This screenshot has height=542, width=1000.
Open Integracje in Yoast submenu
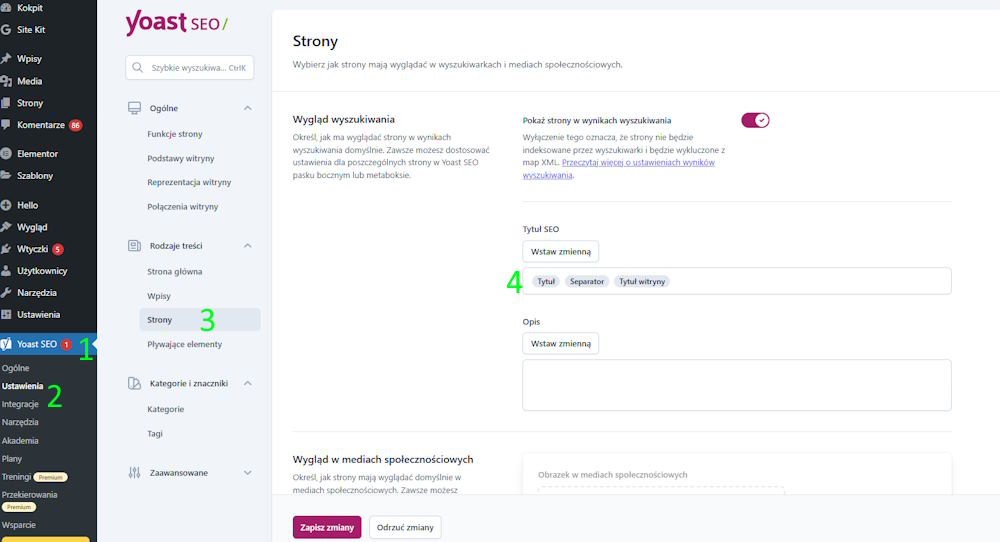click(x=20, y=404)
